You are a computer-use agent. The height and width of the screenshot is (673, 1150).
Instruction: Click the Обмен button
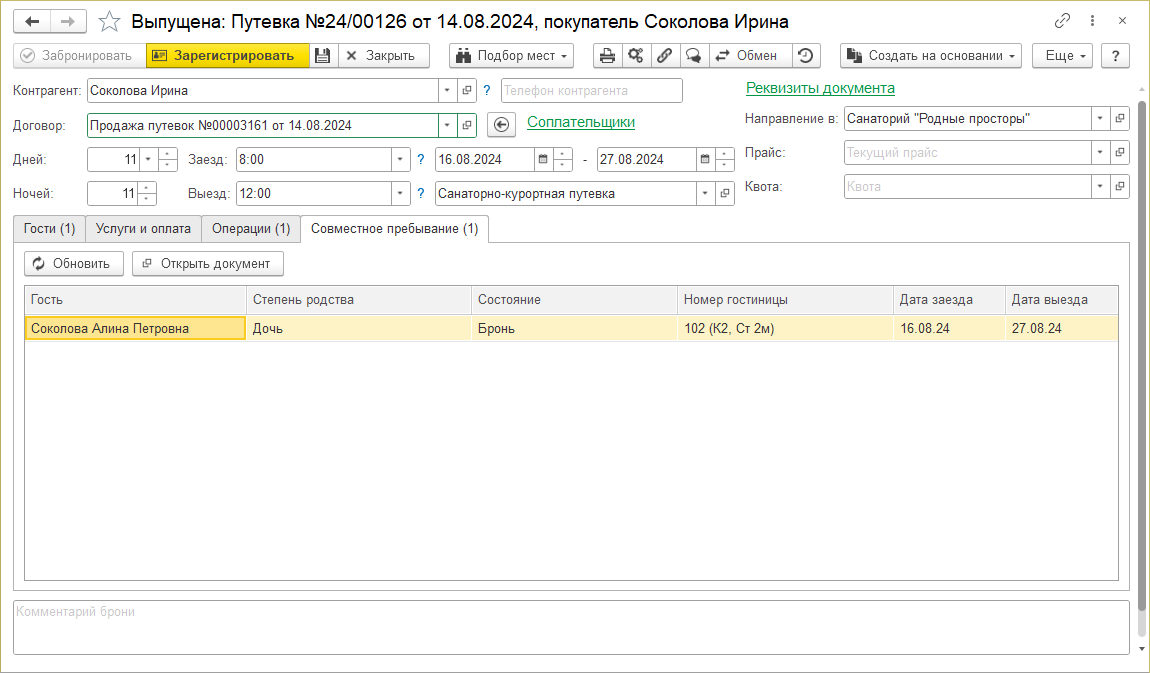[750, 56]
